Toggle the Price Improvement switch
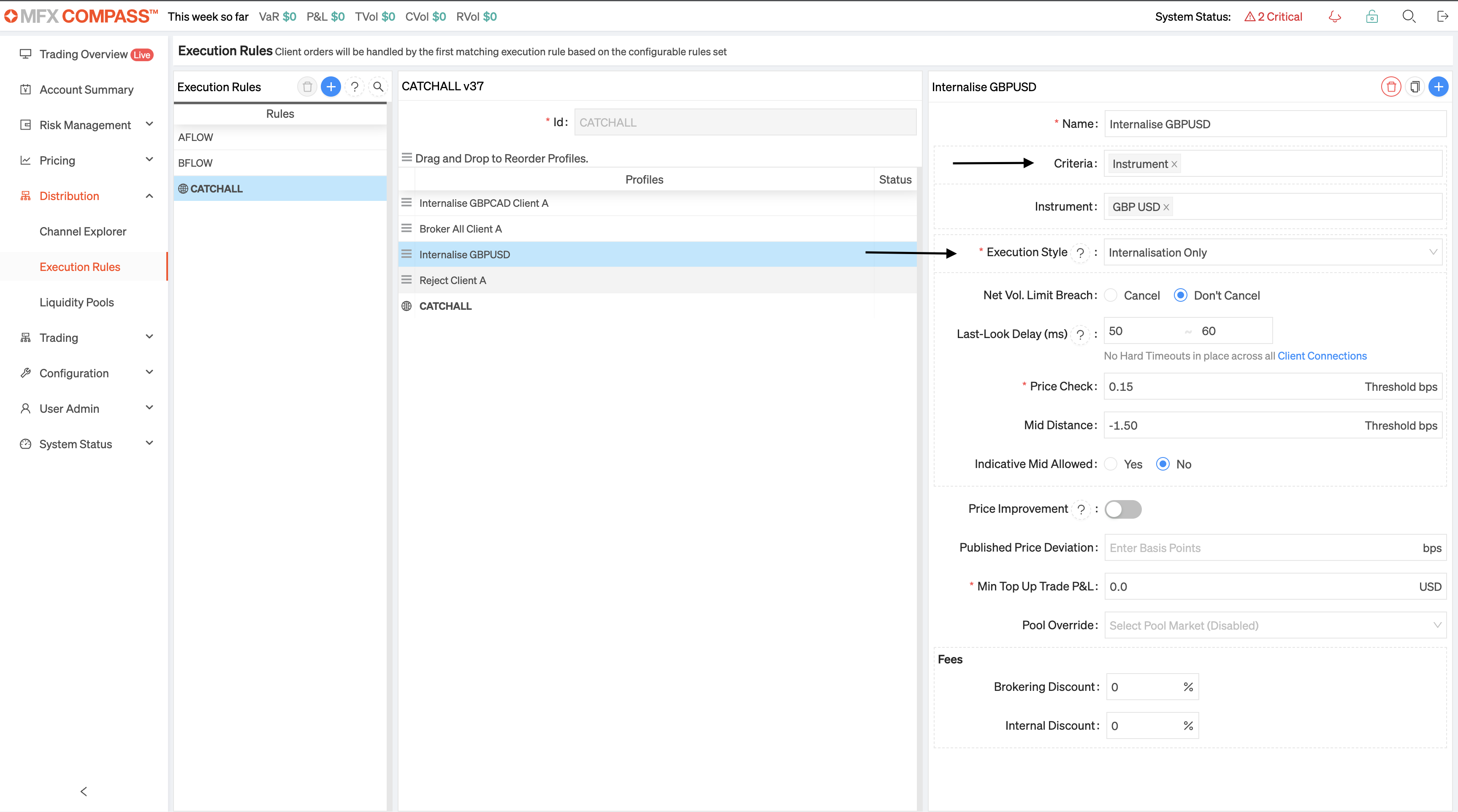The width and height of the screenshot is (1458, 812). click(x=1123, y=509)
